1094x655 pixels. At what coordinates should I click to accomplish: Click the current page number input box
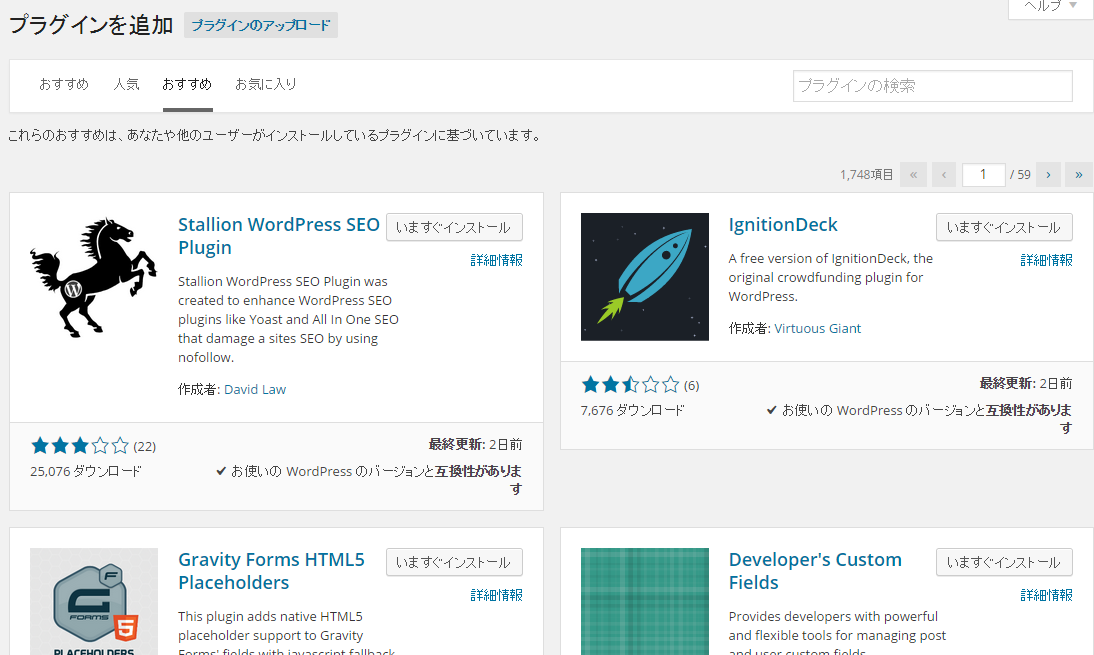[x=983, y=174]
